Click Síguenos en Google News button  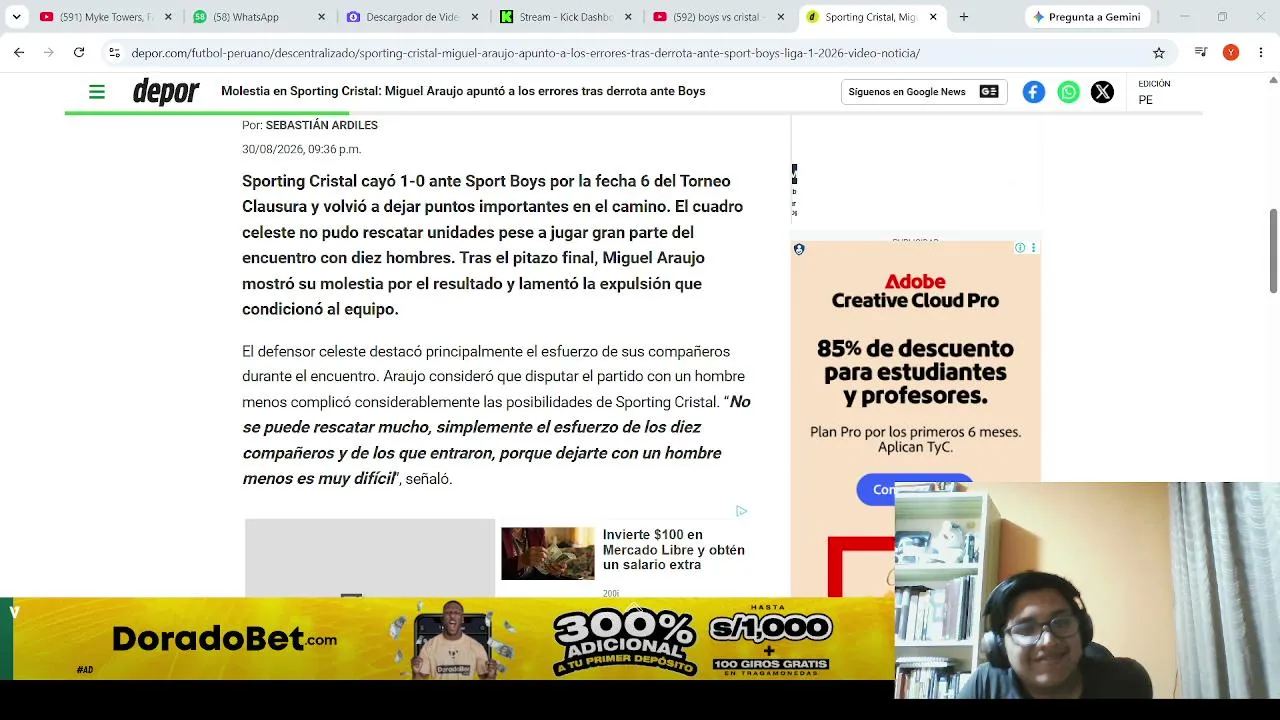923,92
